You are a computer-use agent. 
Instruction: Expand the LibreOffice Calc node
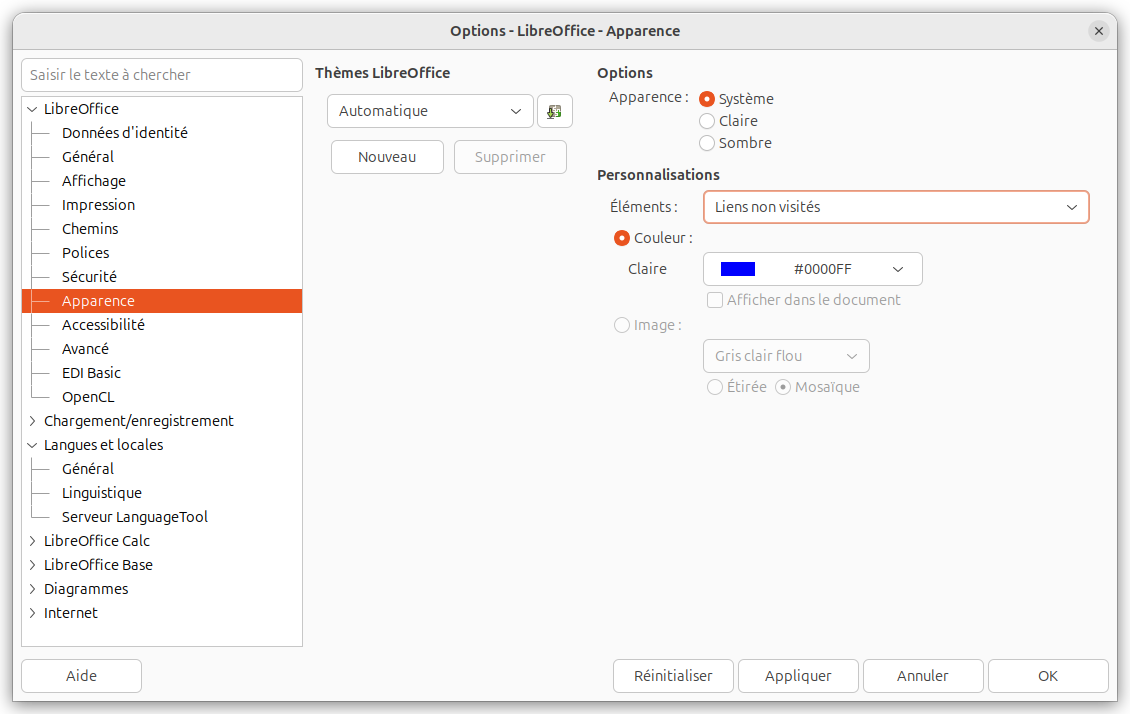32,540
